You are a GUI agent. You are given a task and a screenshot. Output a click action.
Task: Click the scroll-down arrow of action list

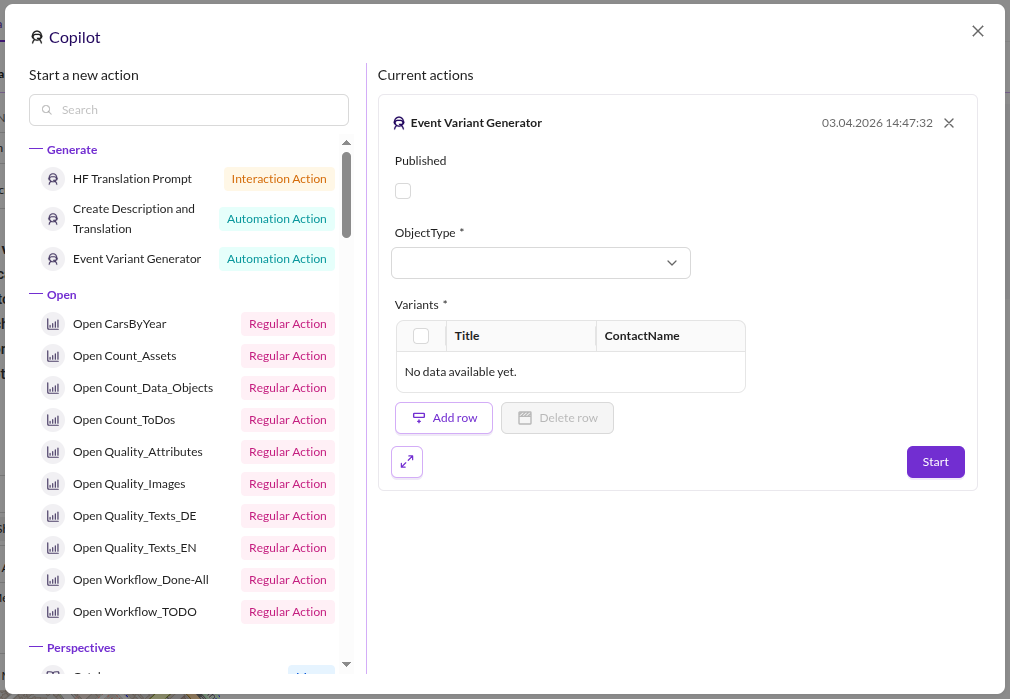[x=347, y=664]
